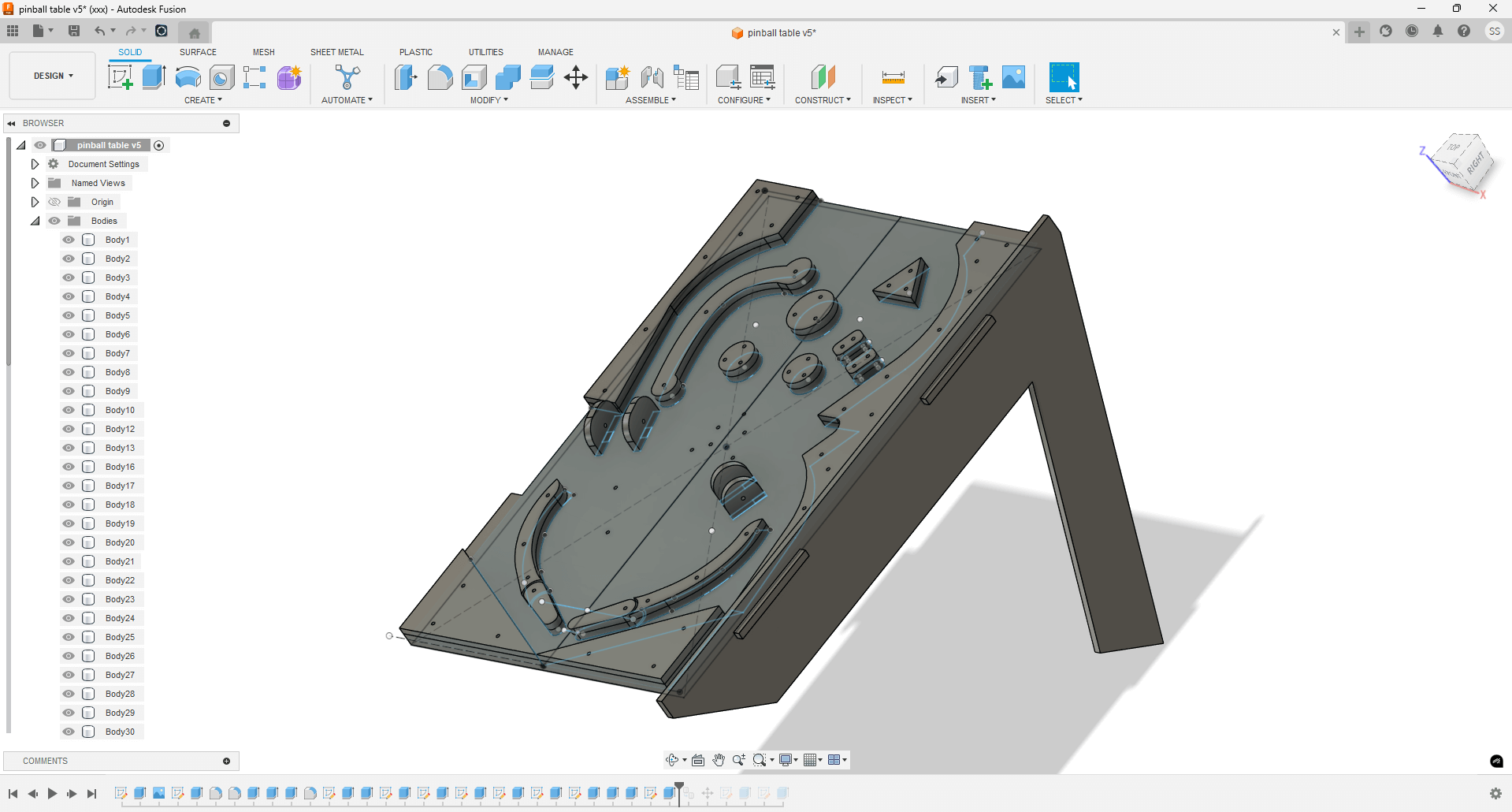This screenshot has width=1512, height=812.
Task: Select the Midplane construct tool
Action: pos(823,77)
